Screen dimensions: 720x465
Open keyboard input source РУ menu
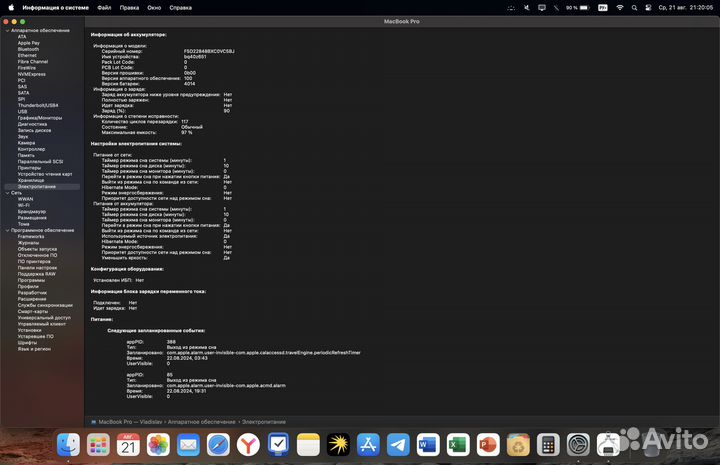603,7
